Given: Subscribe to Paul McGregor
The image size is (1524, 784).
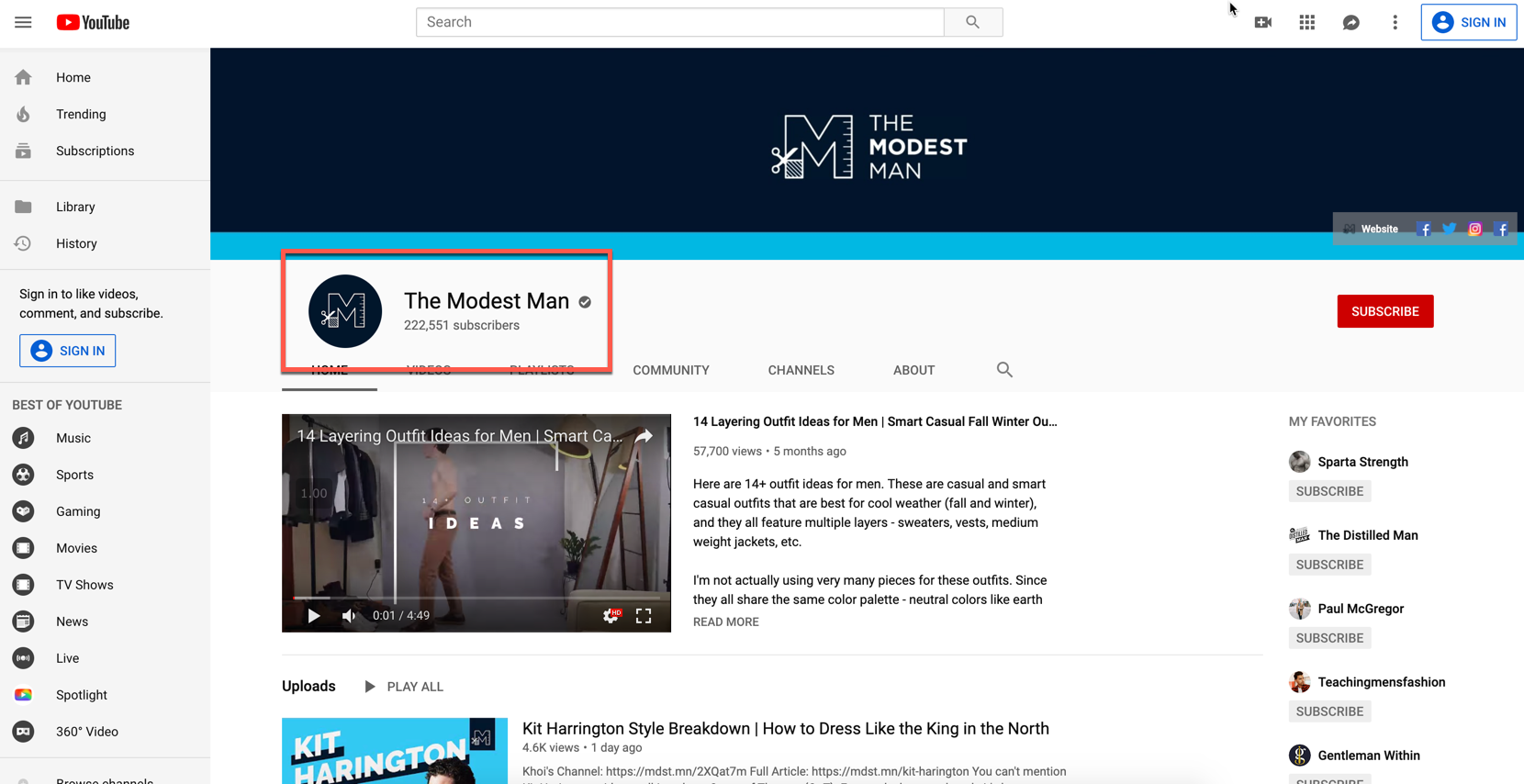Looking at the screenshot, I should (x=1329, y=638).
